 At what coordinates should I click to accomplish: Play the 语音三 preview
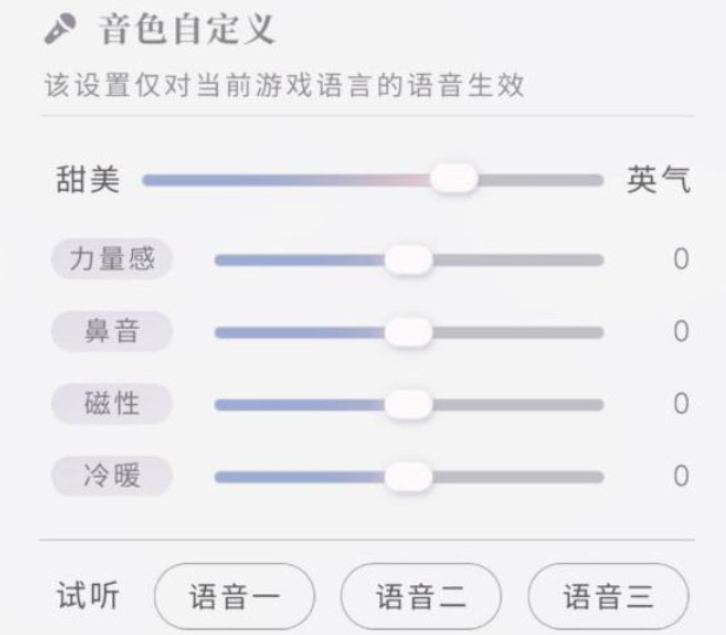[x=608, y=598]
